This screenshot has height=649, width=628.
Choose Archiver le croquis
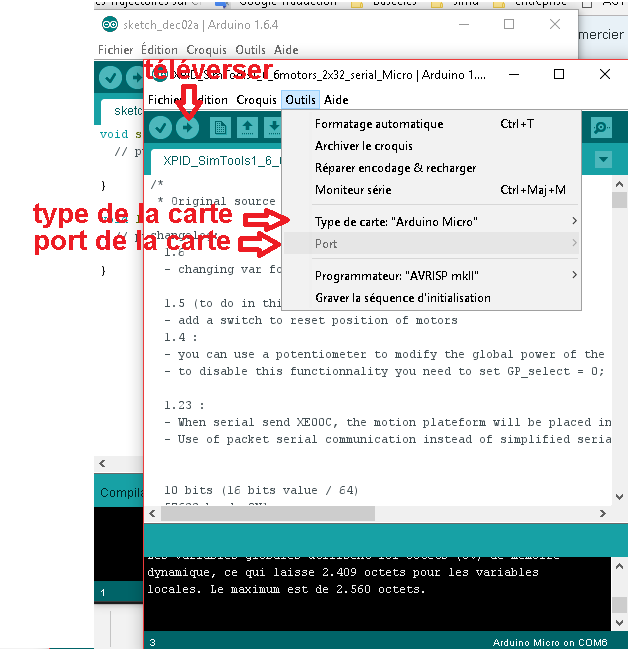431,146
